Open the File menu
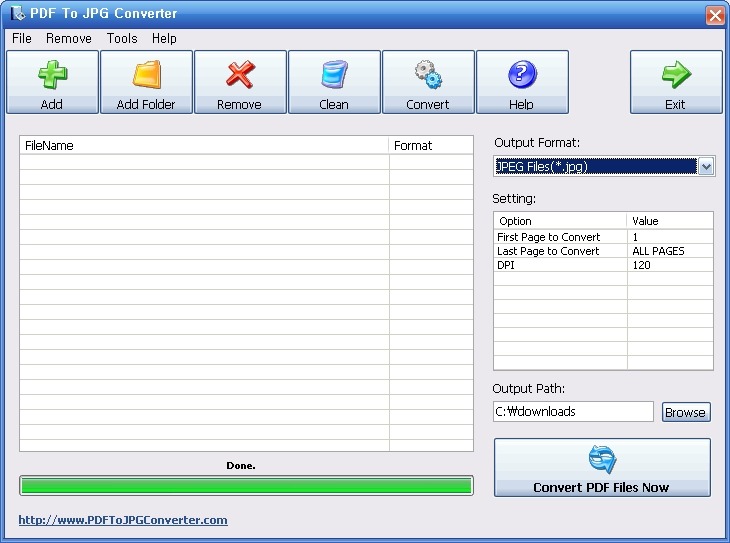The width and height of the screenshot is (730, 543). (x=21, y=38)
